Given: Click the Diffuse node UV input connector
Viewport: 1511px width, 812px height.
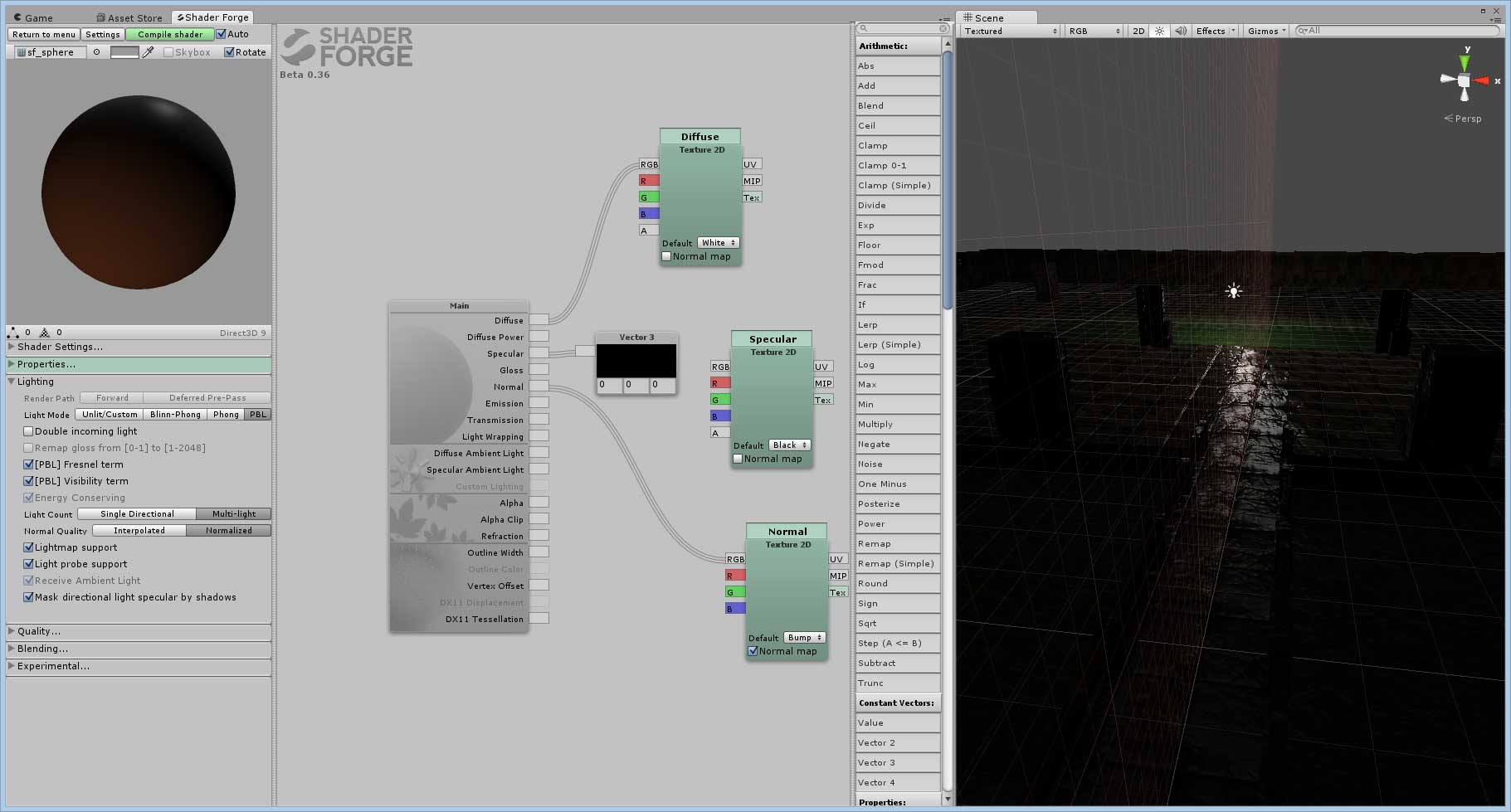Looking at the screenshot, I should point(751,164).
